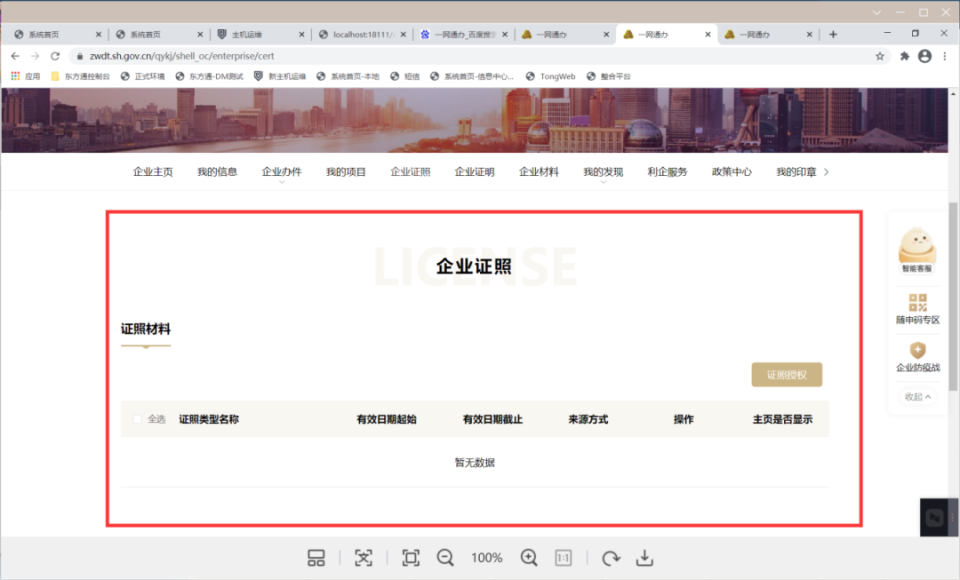This screenshot has height=580, width=960.
Task: Expand the 企业办件 dropdown menu
Action: pos(281,171)
